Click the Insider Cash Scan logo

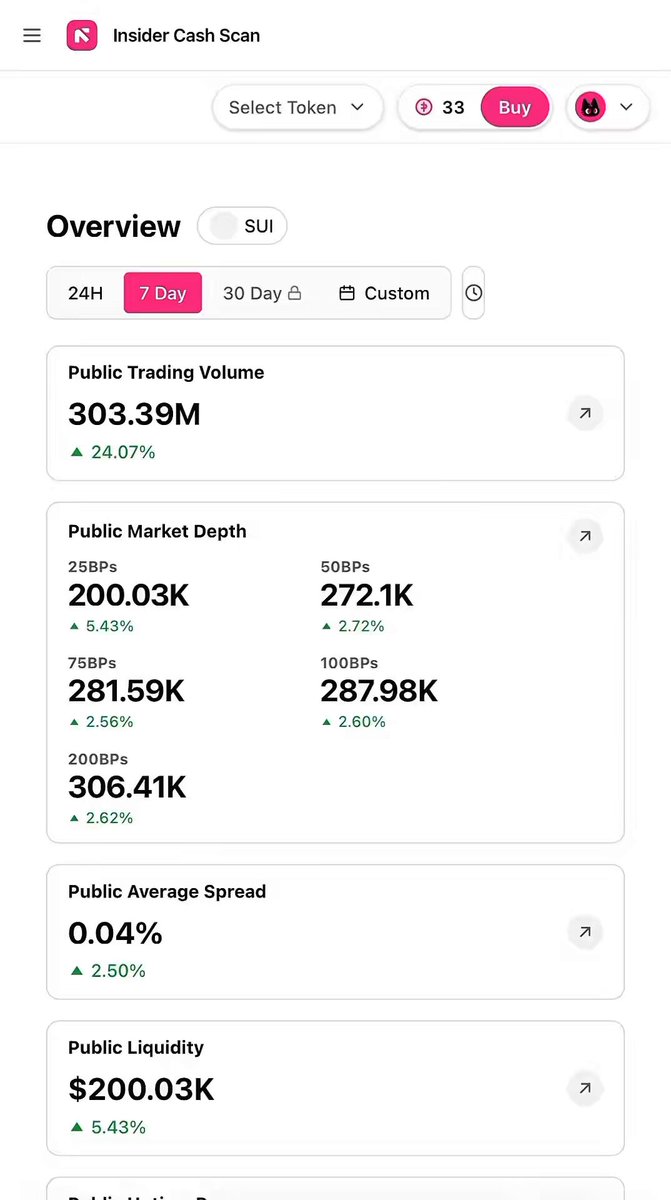[x=82, y=35]
